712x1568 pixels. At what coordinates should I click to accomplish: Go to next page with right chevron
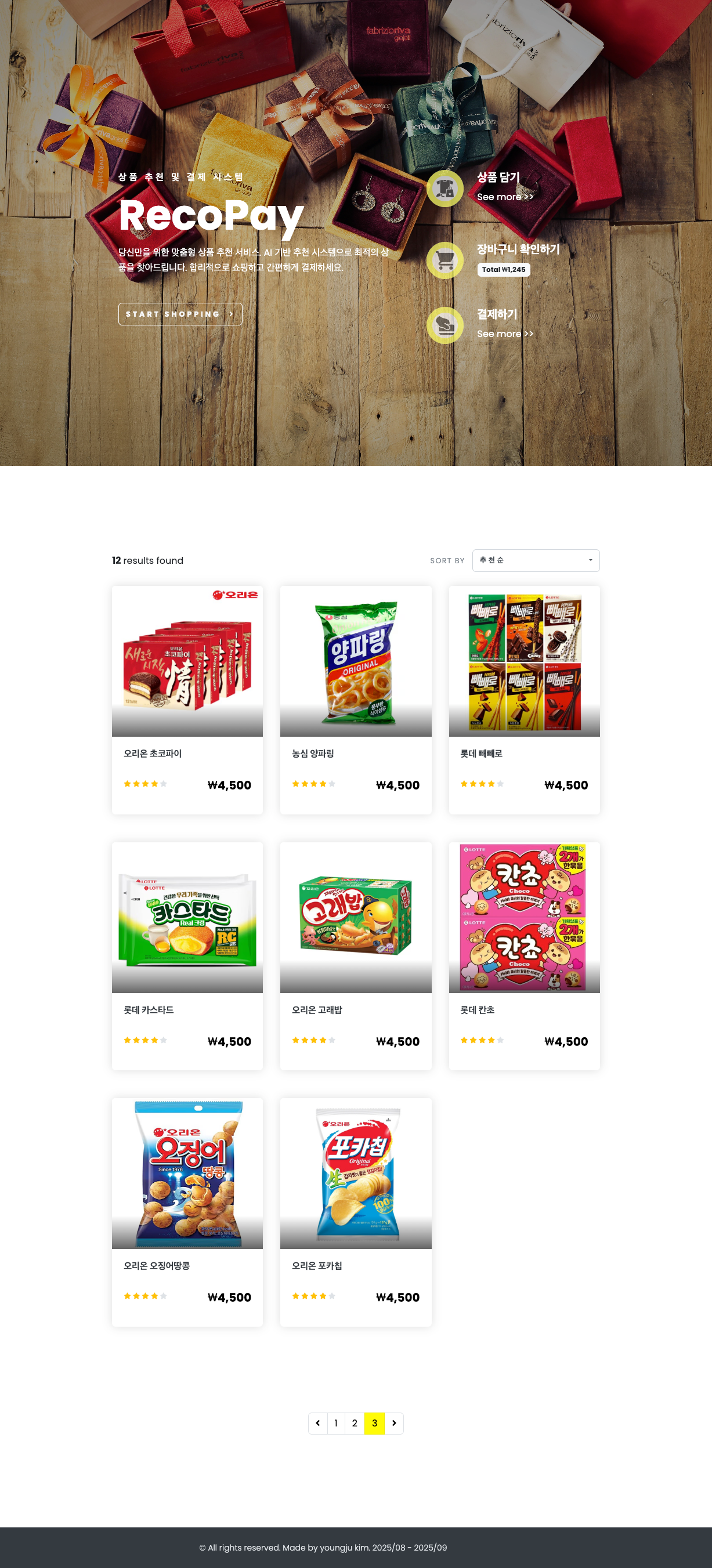point(394,1423)
